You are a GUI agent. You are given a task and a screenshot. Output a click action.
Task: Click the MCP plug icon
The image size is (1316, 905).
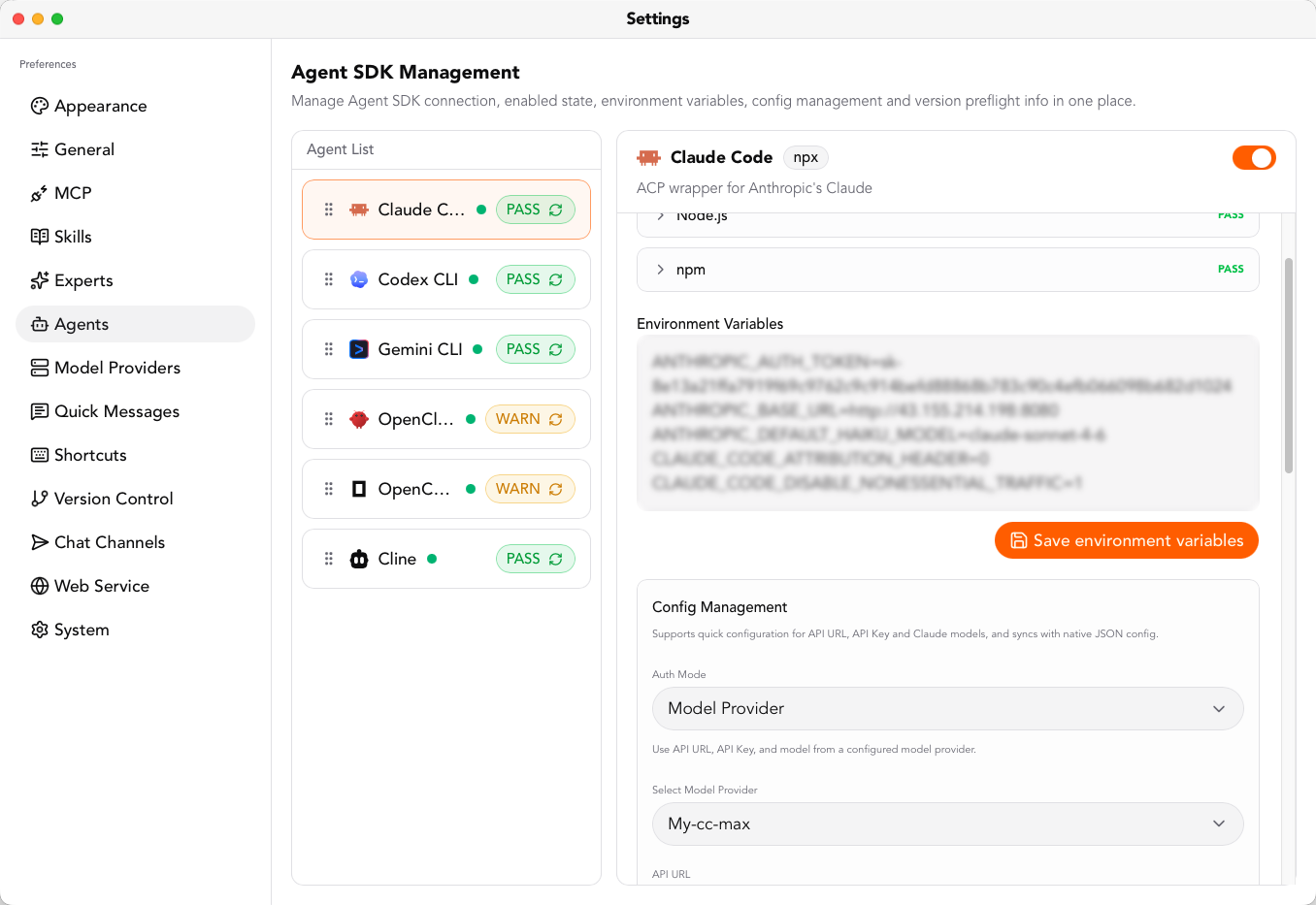tap(40, 193)
